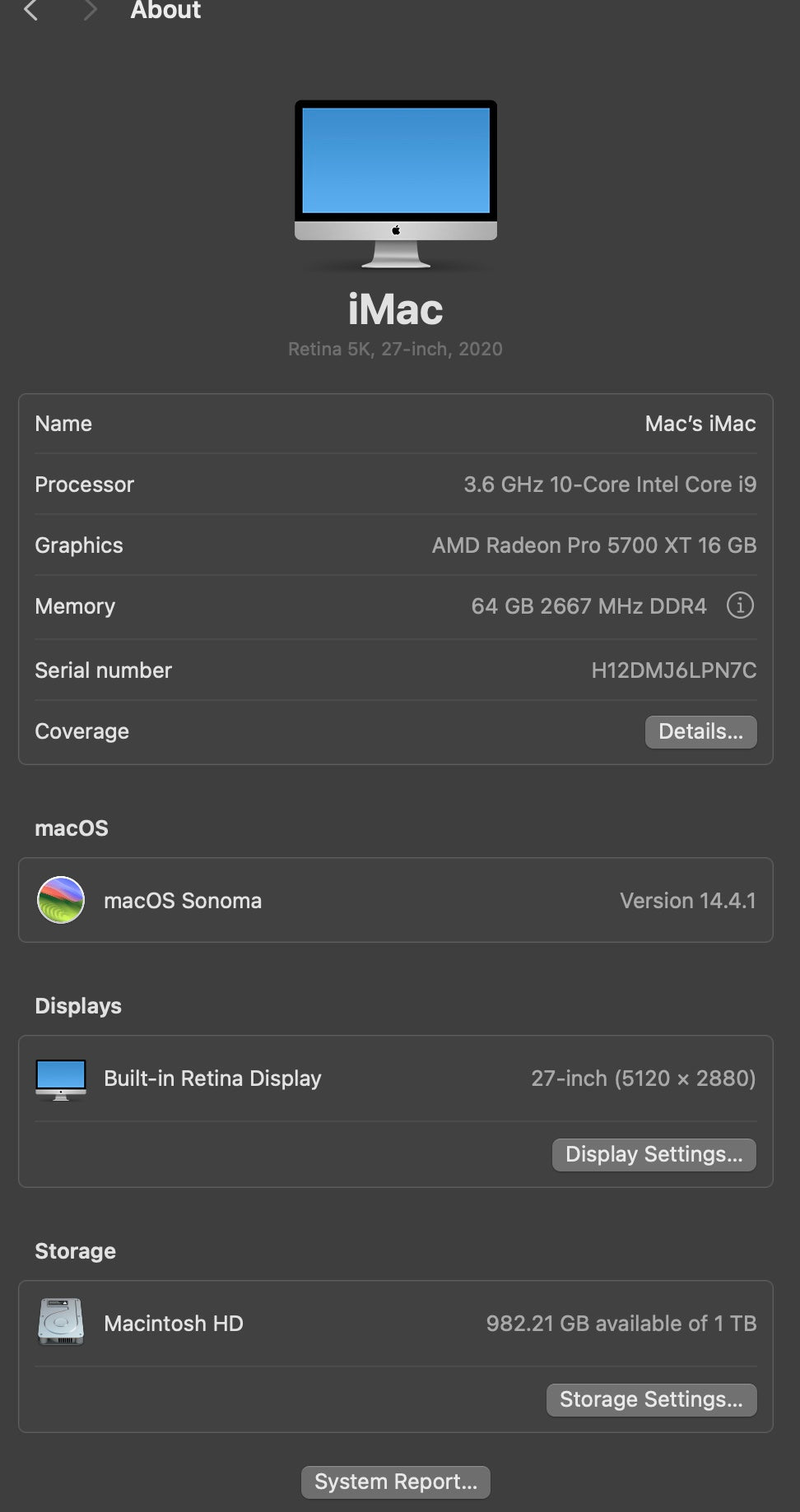
Task: Open Display Settings
Action: pyautogui.click(x=653, y=1154)
